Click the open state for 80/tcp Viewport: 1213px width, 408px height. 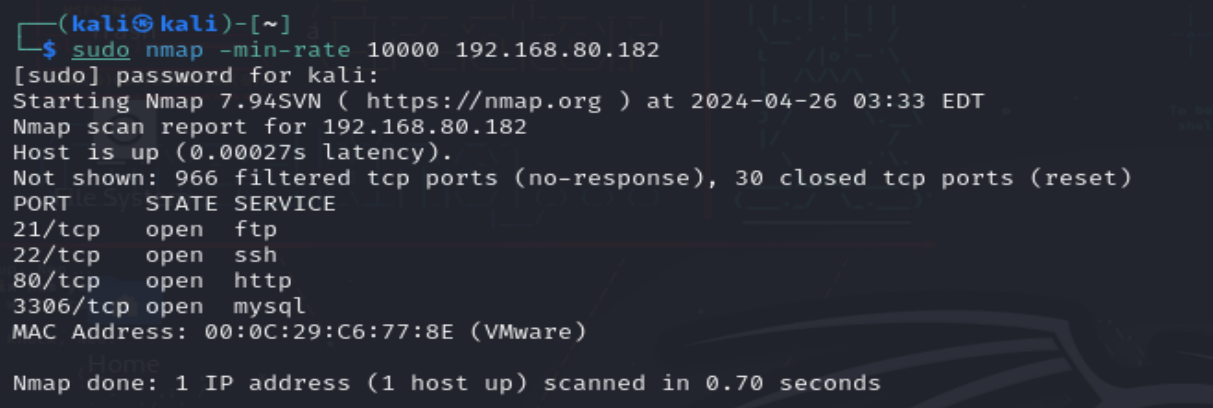174,281
